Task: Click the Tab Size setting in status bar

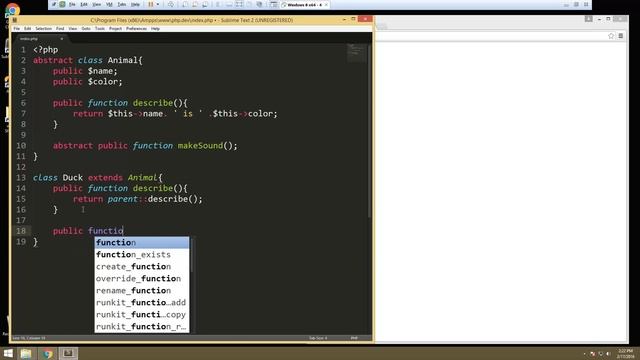Action: tap(318, 338)
